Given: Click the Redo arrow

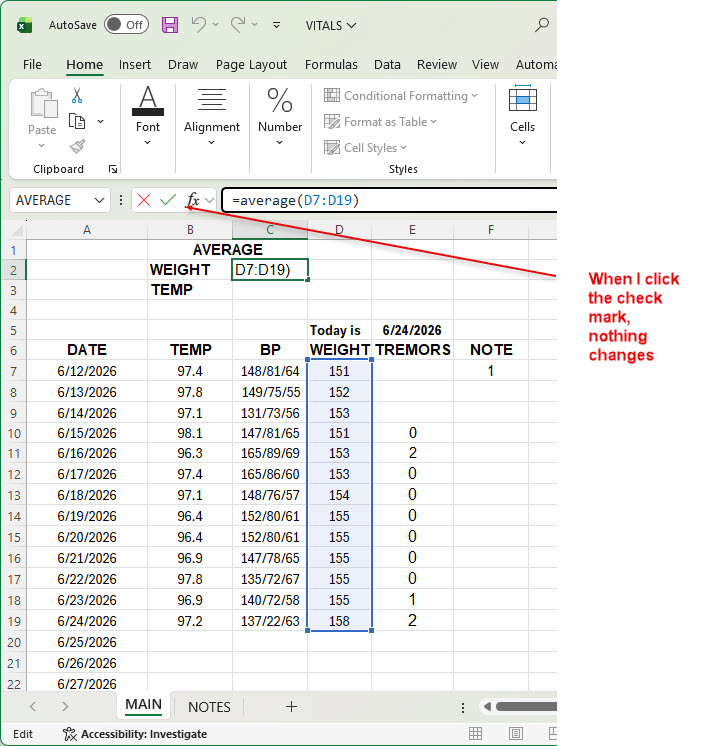Looking at the screenshot, I should point(237,24).
